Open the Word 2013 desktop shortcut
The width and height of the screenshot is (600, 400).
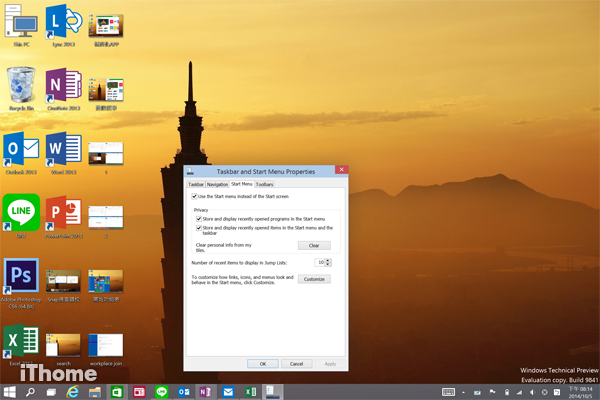tap(61, 149)
